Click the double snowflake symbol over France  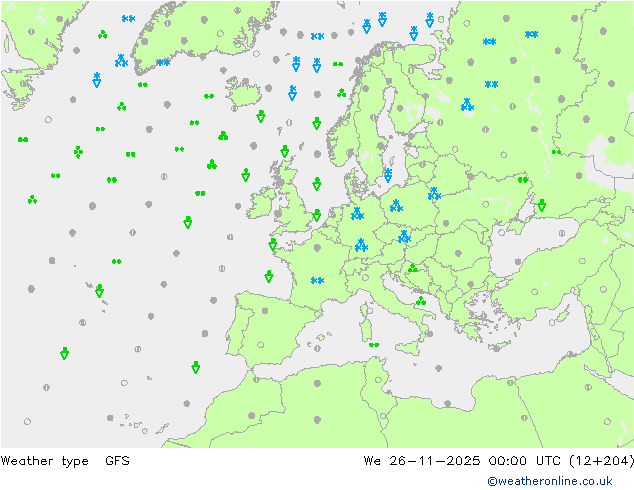317,280
